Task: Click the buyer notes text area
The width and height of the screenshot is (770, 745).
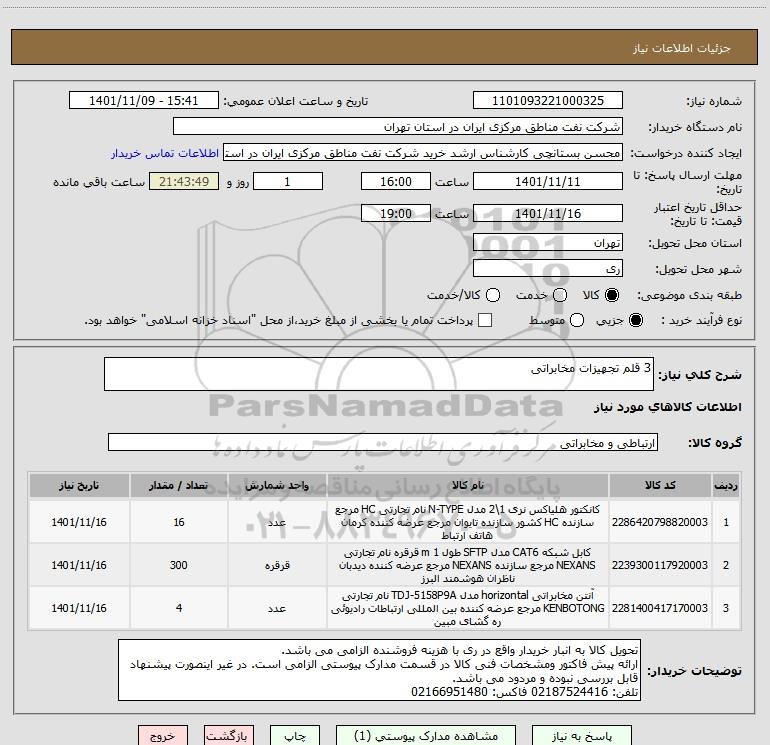Action: [x=379, y=670]
